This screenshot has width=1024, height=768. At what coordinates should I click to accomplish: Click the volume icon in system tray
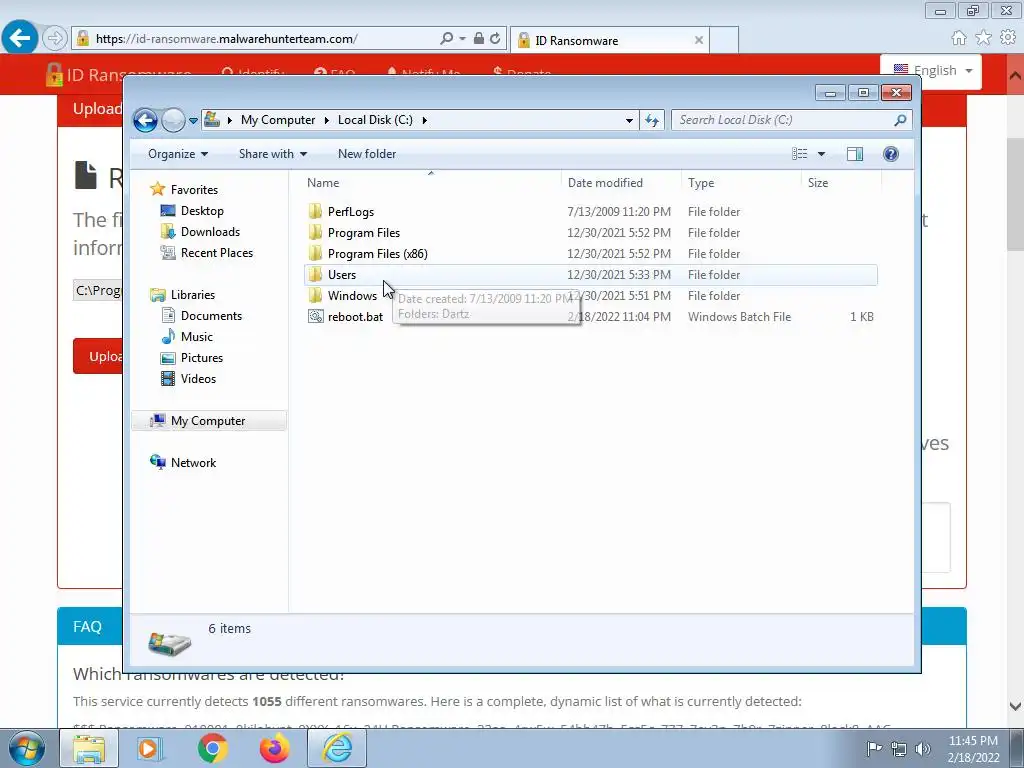pos(923,748)
